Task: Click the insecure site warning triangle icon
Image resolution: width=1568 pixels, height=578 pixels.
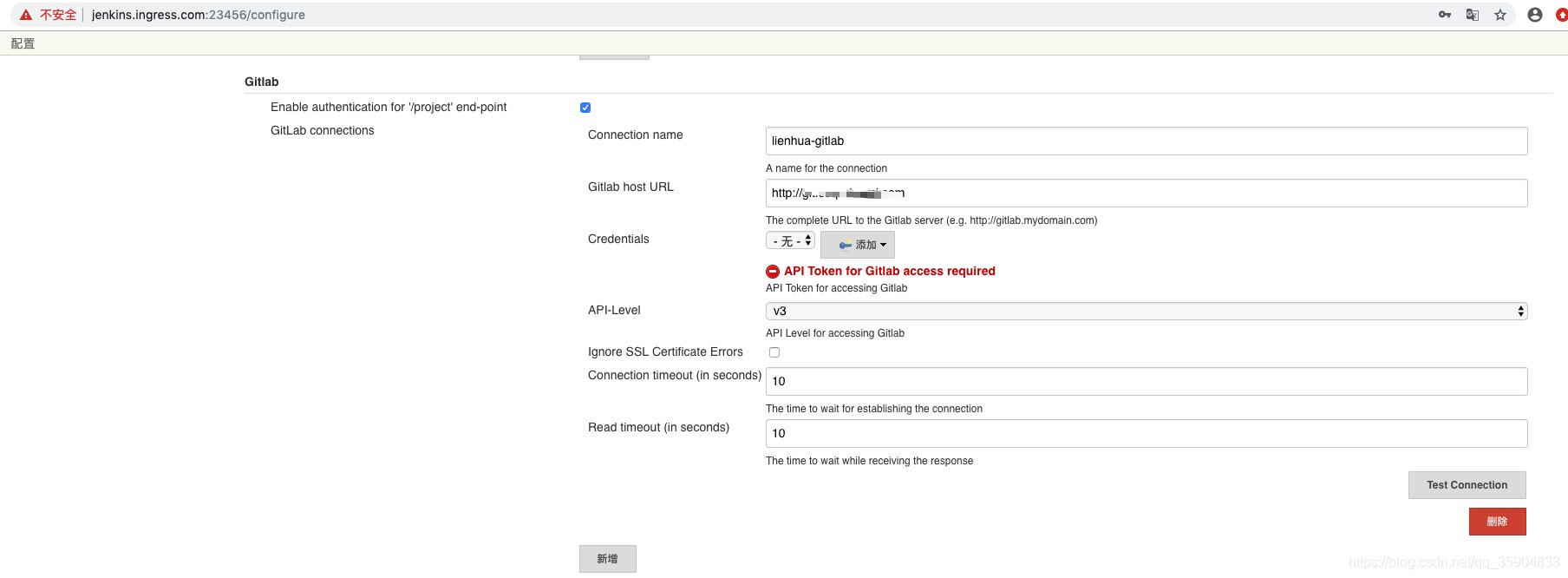Action: pos(26,15)
